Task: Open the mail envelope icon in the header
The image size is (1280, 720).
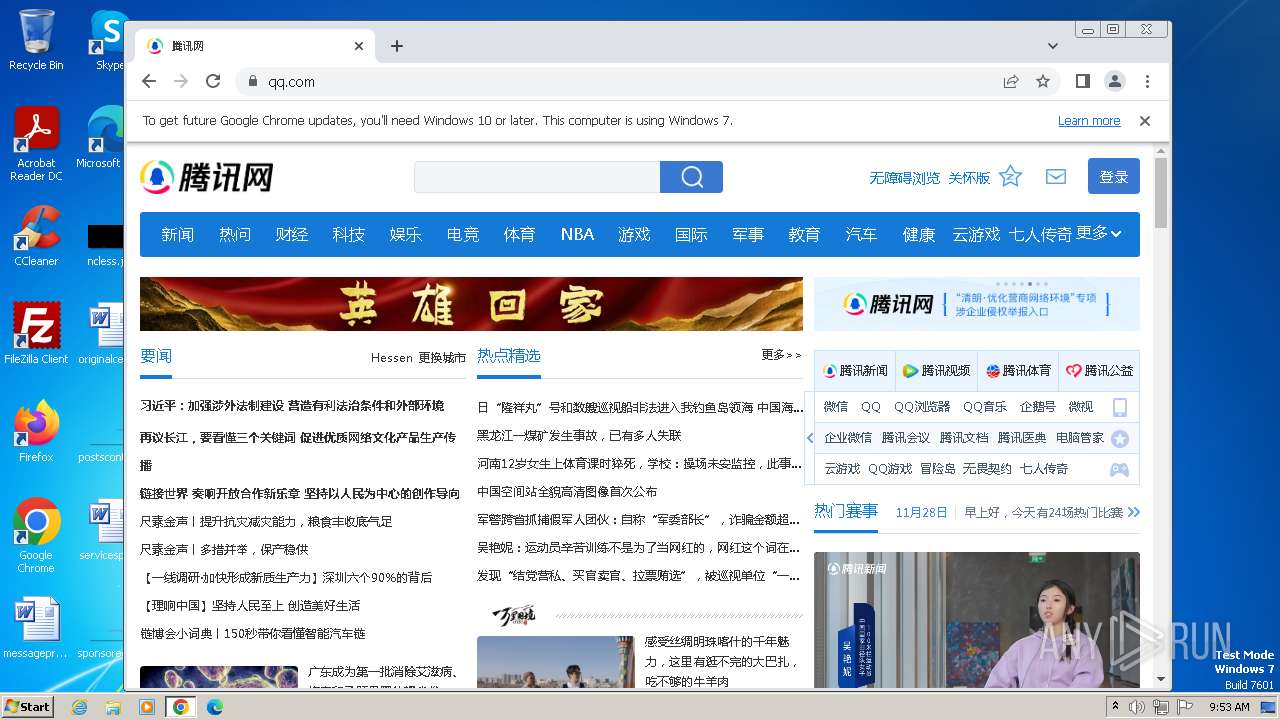Action: click(1056, 177)
